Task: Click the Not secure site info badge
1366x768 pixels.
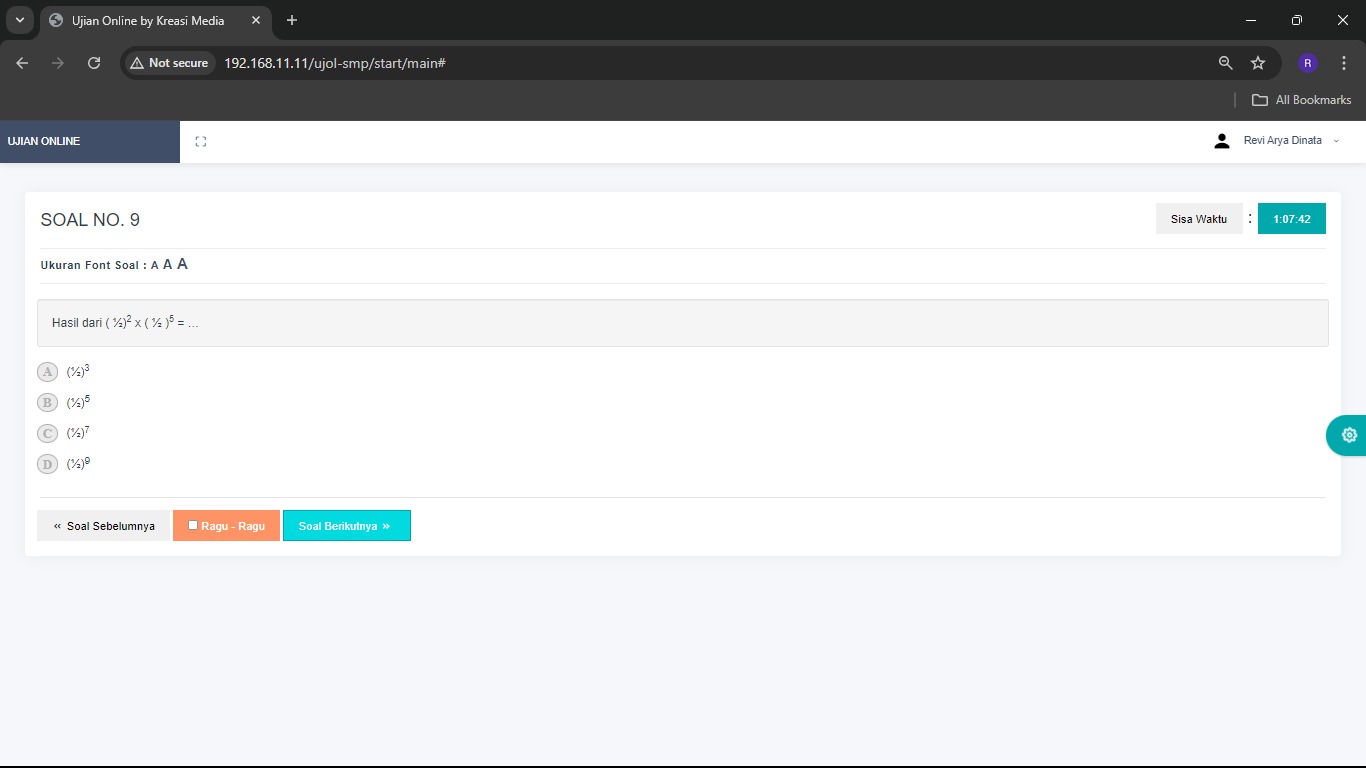Action: pyautogui.click(x=169, y=63)
